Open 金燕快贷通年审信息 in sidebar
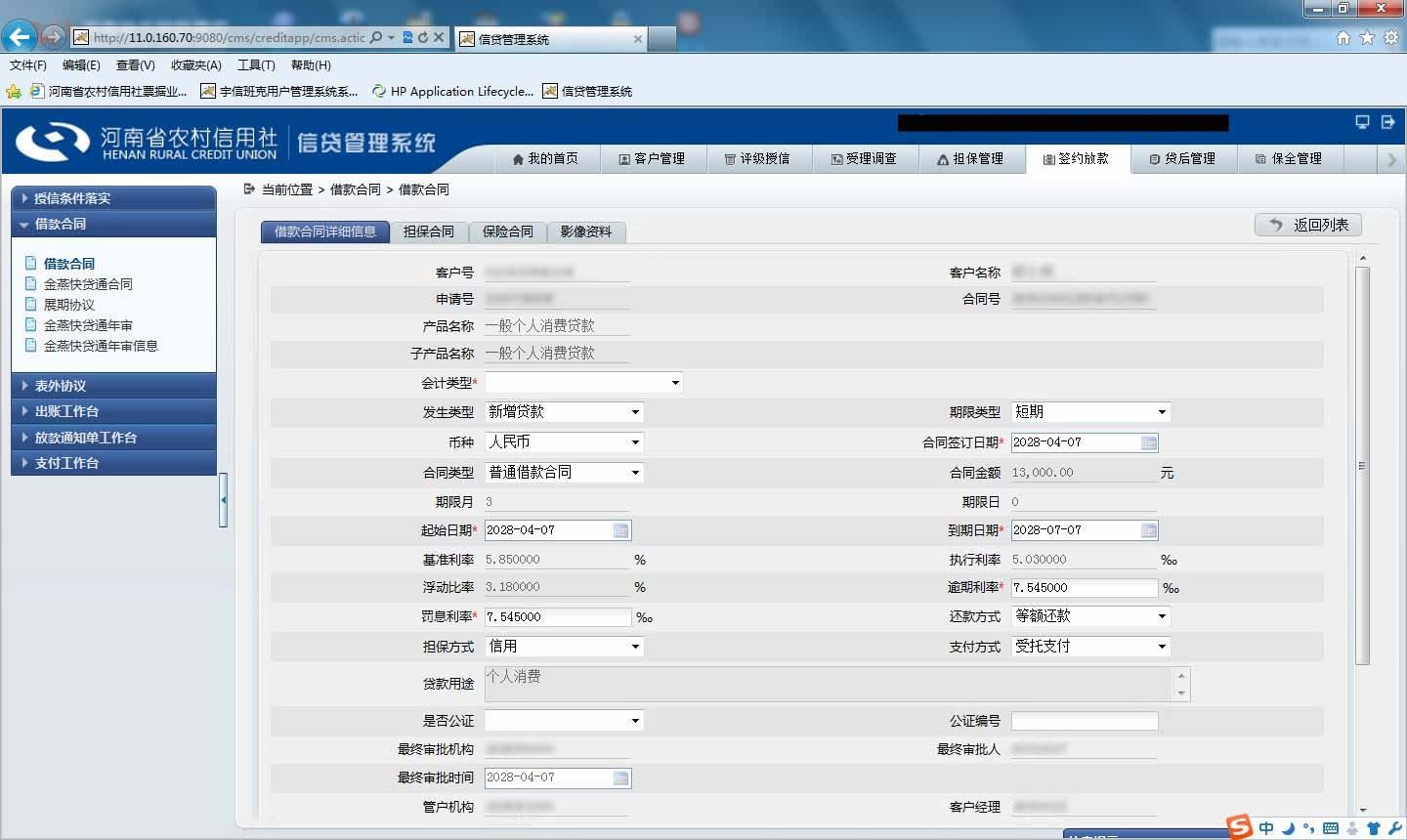This screenshot has width=1407, height=840. coord(101,346)
